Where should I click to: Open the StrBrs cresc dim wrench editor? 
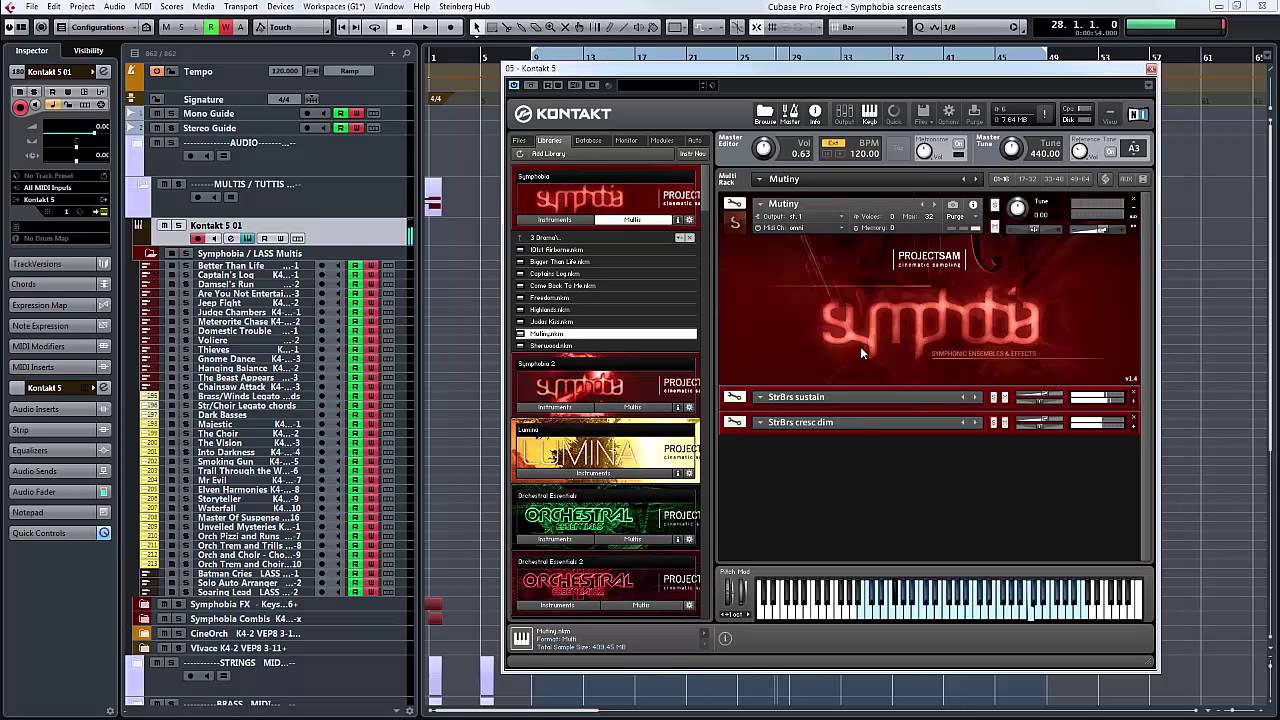tap(734, 422)
